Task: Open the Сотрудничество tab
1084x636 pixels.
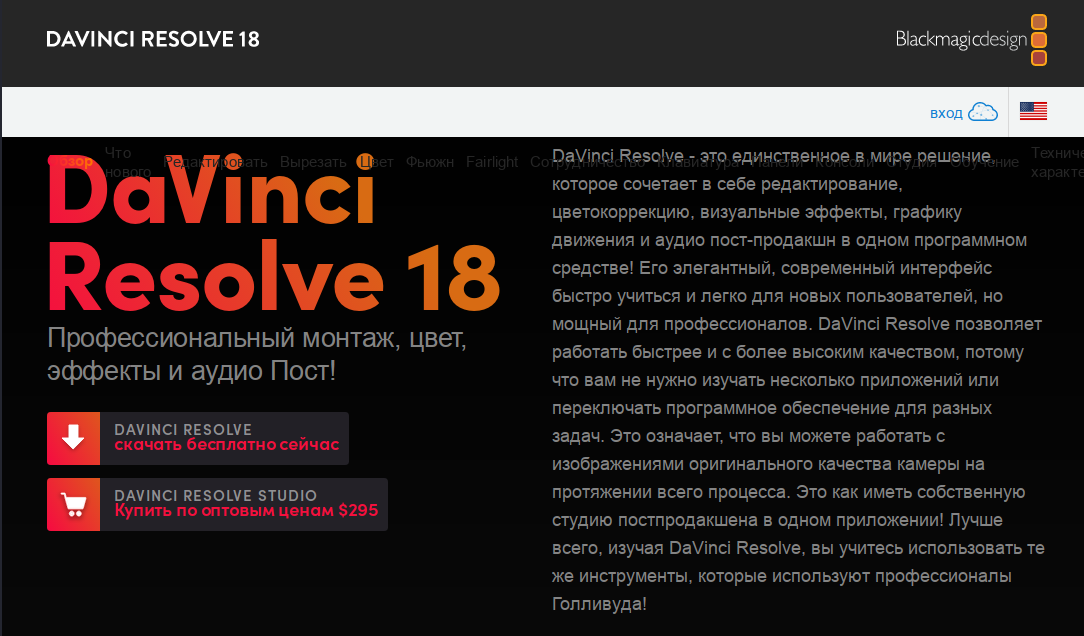Action: click(587, 162)
